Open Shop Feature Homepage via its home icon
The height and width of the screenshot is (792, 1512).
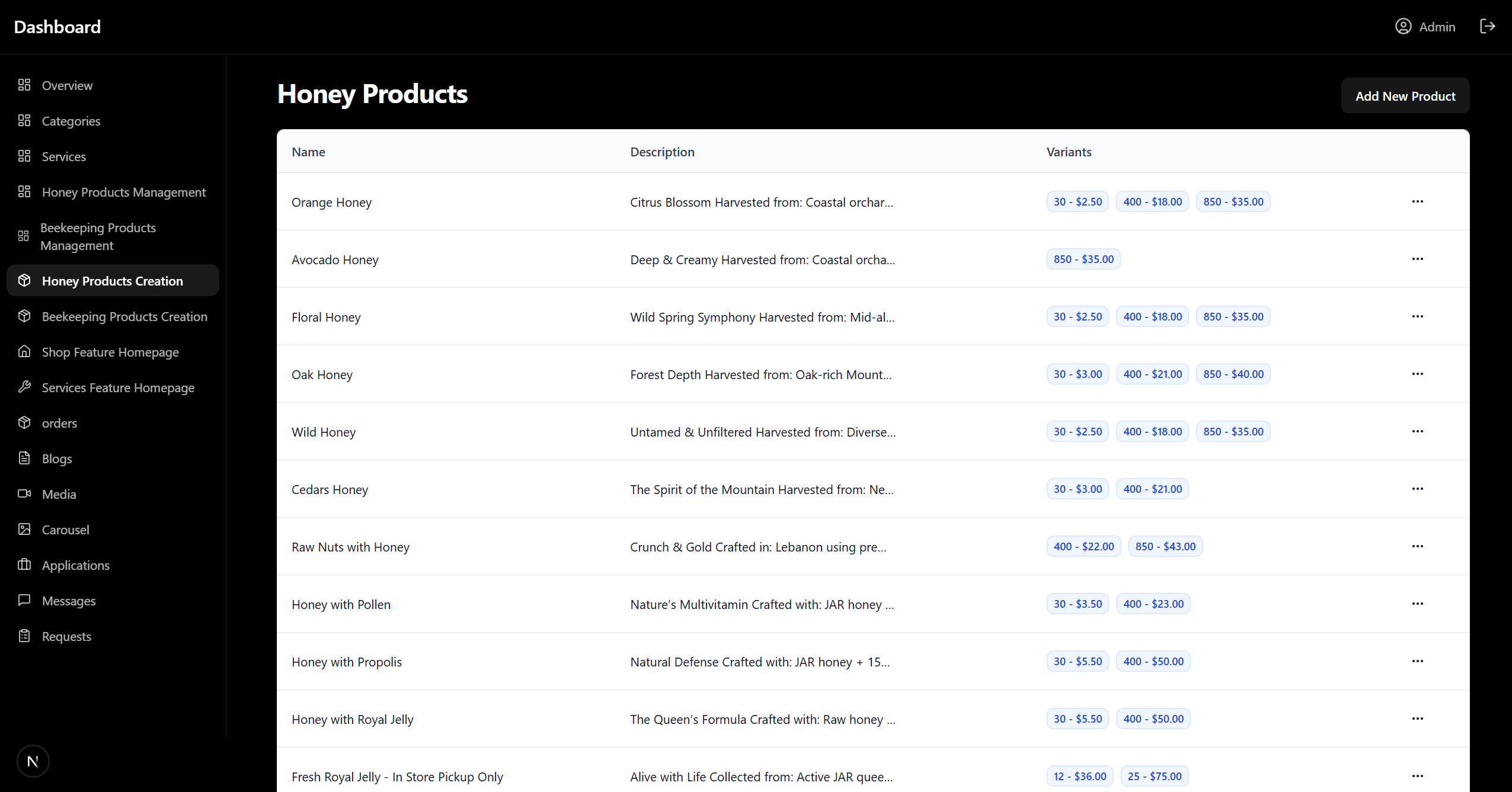pos(24,351)
